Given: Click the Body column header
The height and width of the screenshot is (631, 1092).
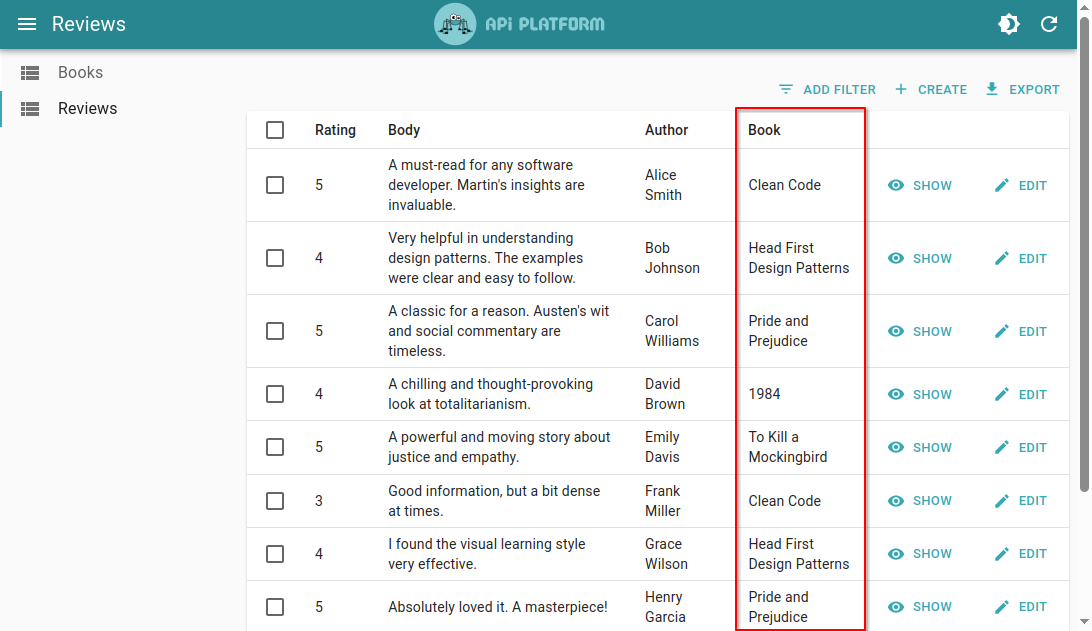Looking at the screenshot, I should (404, 130).
